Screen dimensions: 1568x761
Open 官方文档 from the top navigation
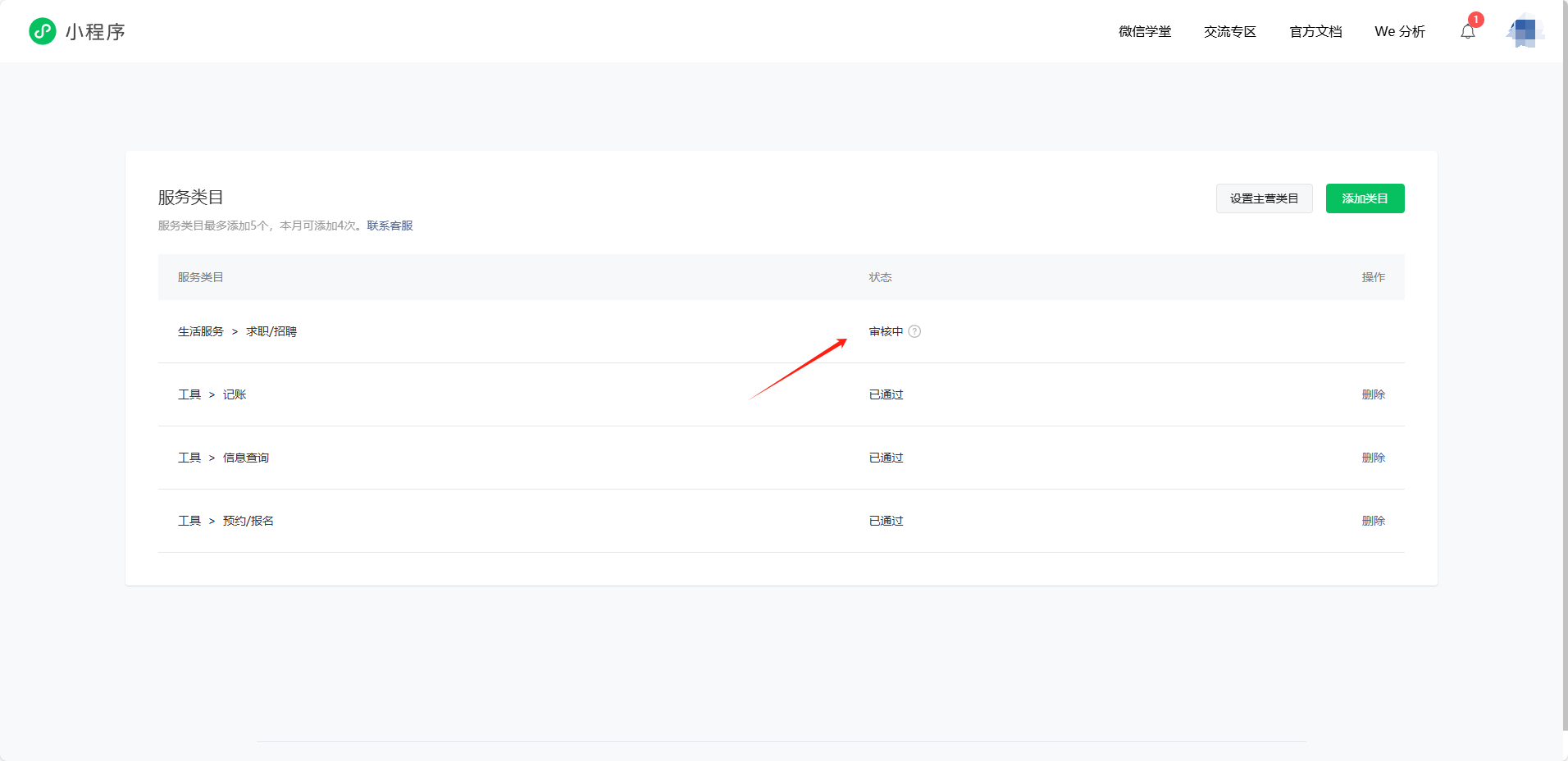1315,32
